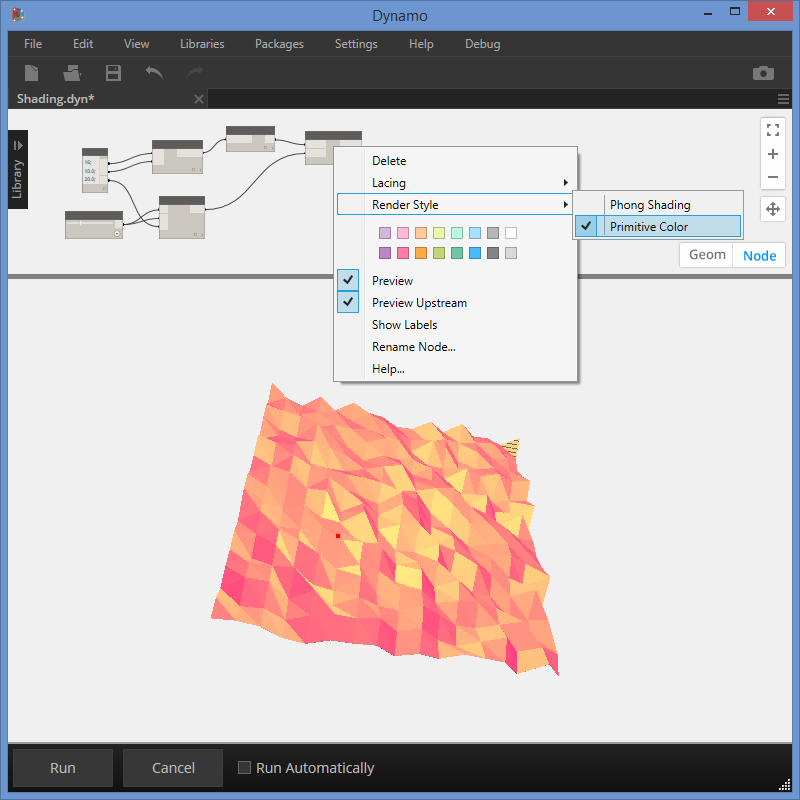Switch to Node navigation mode
The height and width of the screenshot is (800, 800).
click(x=759, y=255)
